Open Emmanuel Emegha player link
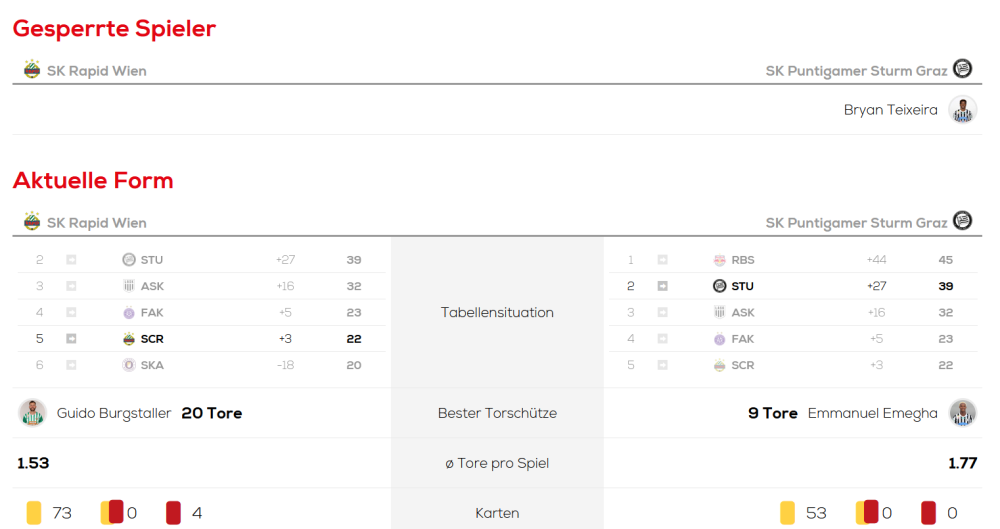The width and height of the screenshot is (1000, 529). (872, 413)
